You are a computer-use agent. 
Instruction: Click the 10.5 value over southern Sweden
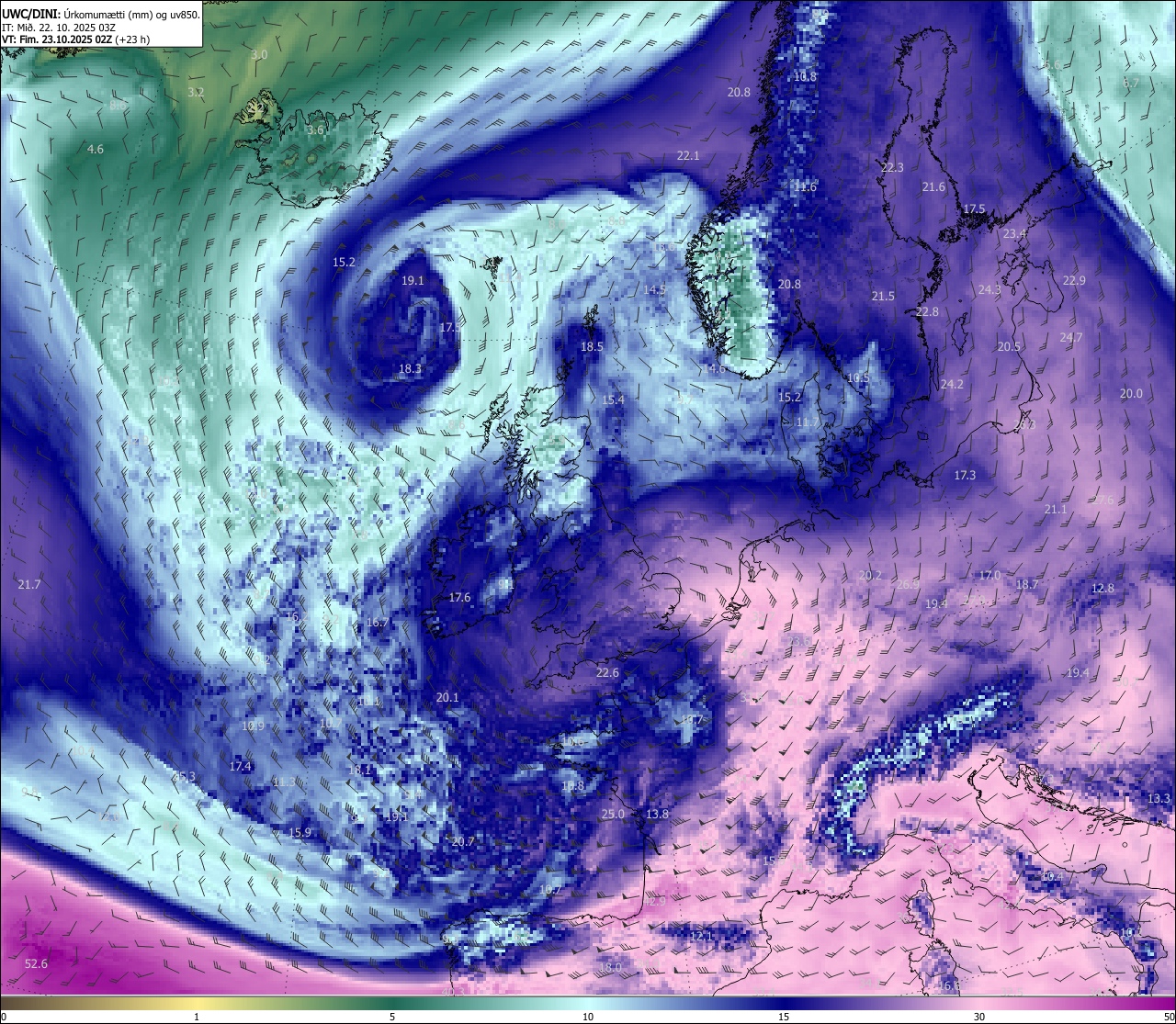pos(858,378)
